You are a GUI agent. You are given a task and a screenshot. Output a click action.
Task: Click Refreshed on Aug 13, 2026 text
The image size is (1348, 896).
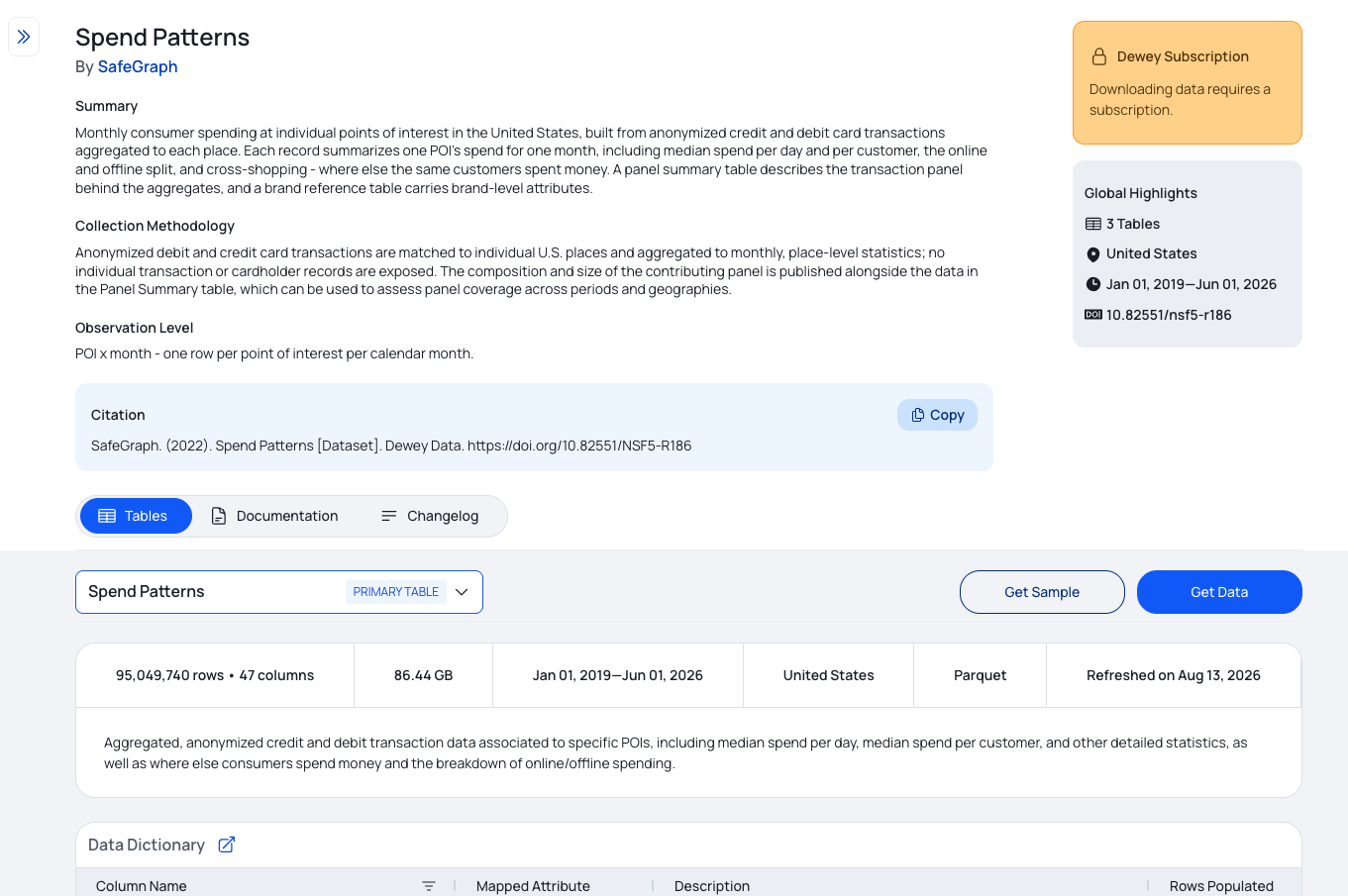[1174, 675]
